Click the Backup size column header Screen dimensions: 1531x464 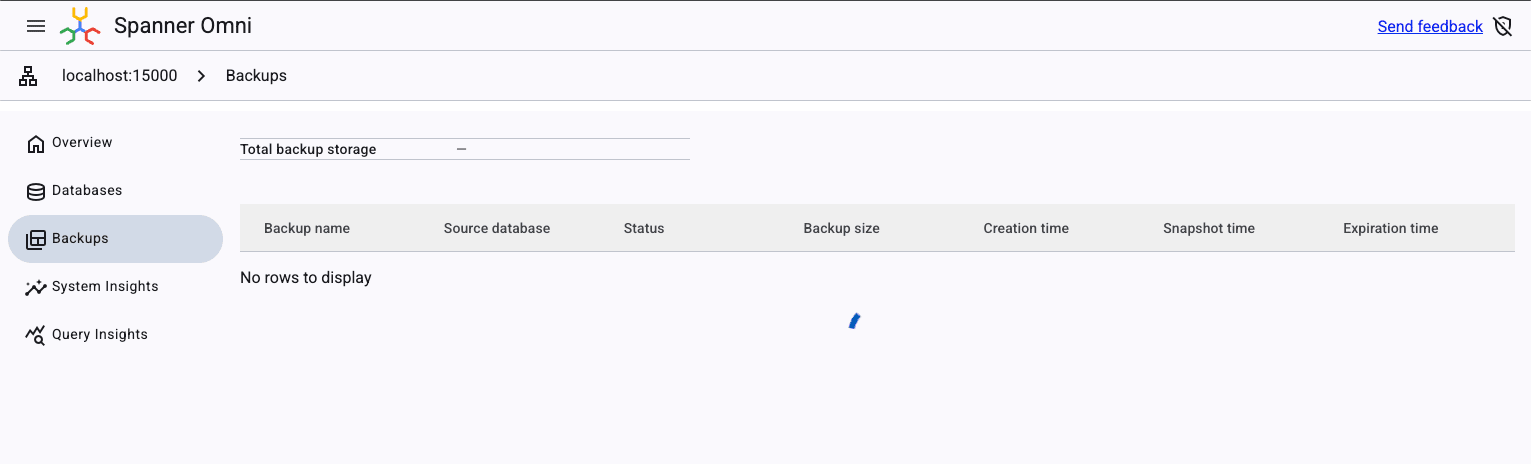(841, 228)
